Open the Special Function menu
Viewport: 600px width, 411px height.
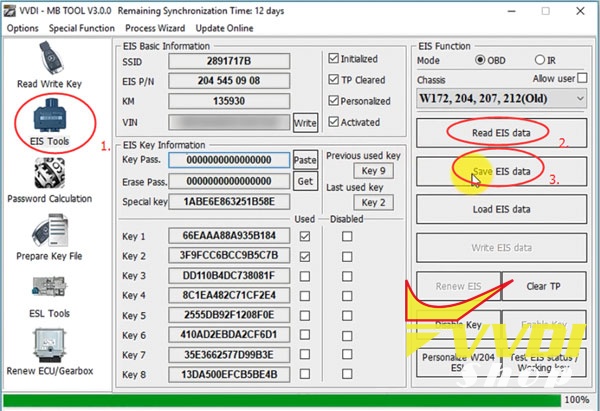(82, 28)
